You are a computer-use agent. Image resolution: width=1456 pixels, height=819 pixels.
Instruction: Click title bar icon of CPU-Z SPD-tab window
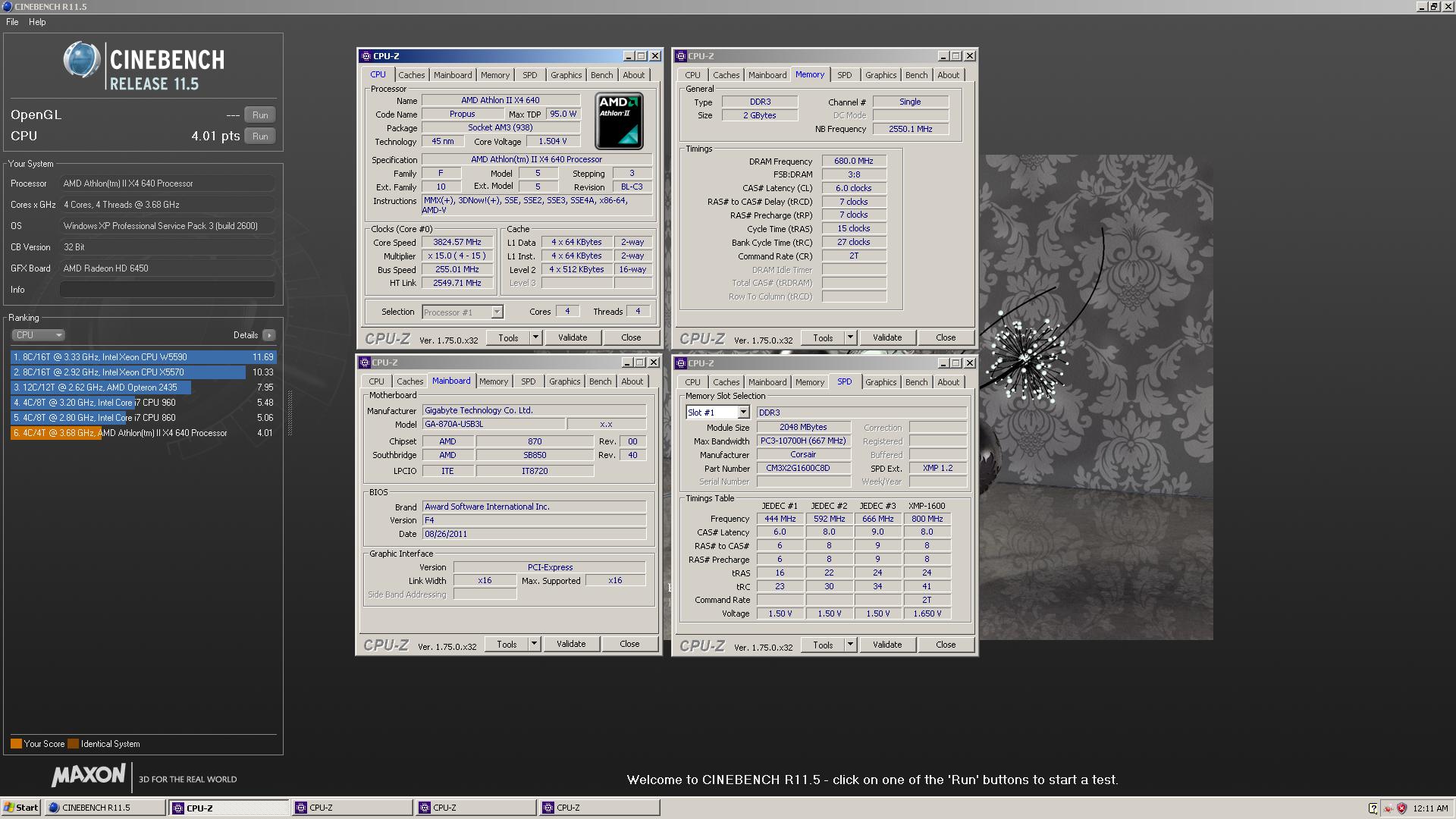pos(681,363)
